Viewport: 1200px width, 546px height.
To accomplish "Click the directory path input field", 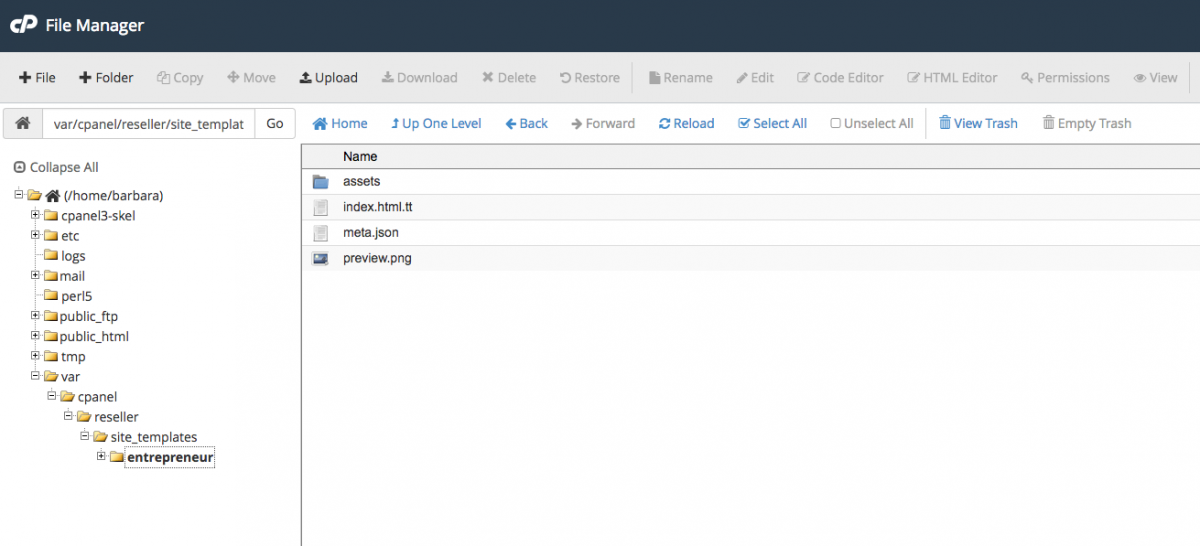I will [x=148, y=124].
